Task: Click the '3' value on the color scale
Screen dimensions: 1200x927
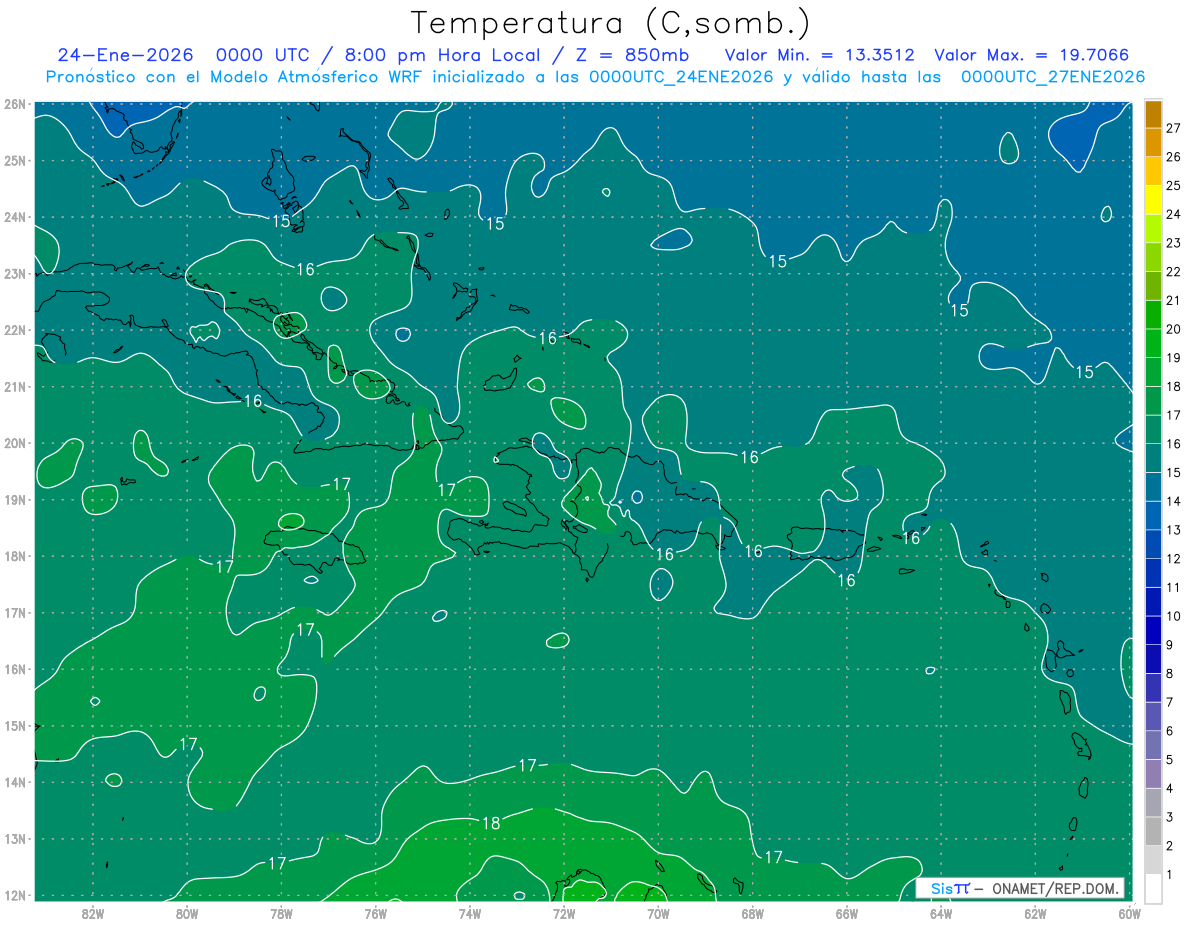Action: coord(1170,817)
